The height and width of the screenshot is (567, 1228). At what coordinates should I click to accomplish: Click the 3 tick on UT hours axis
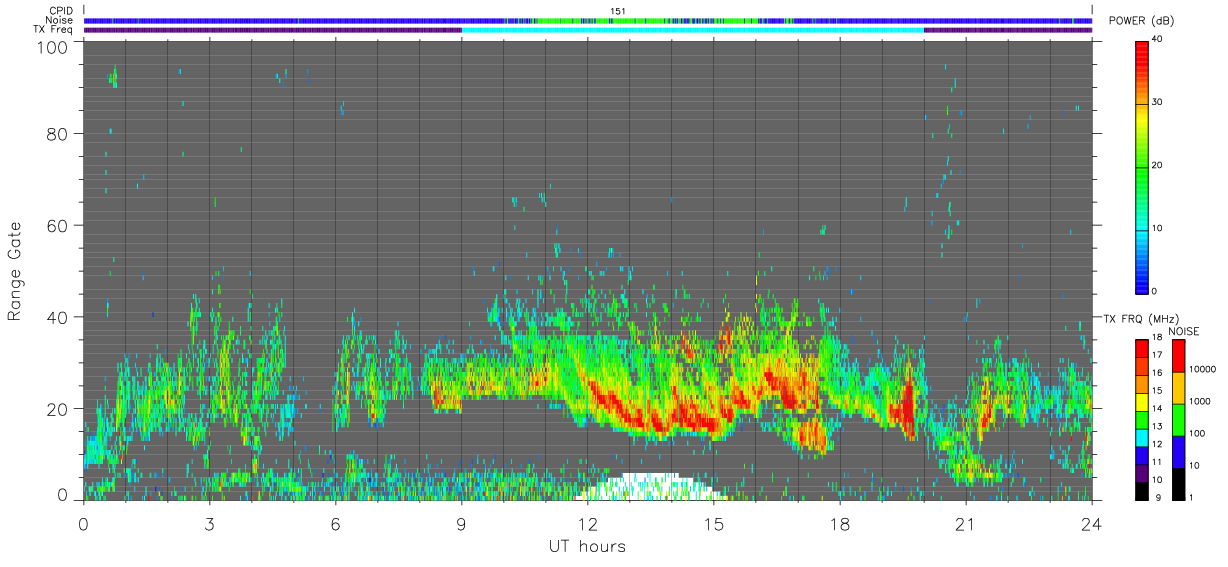pos(209,524)
